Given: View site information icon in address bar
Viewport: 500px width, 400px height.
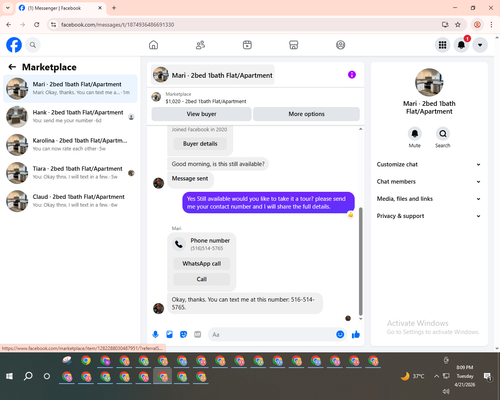Looking at the screenshot, I should click(53, 24).
